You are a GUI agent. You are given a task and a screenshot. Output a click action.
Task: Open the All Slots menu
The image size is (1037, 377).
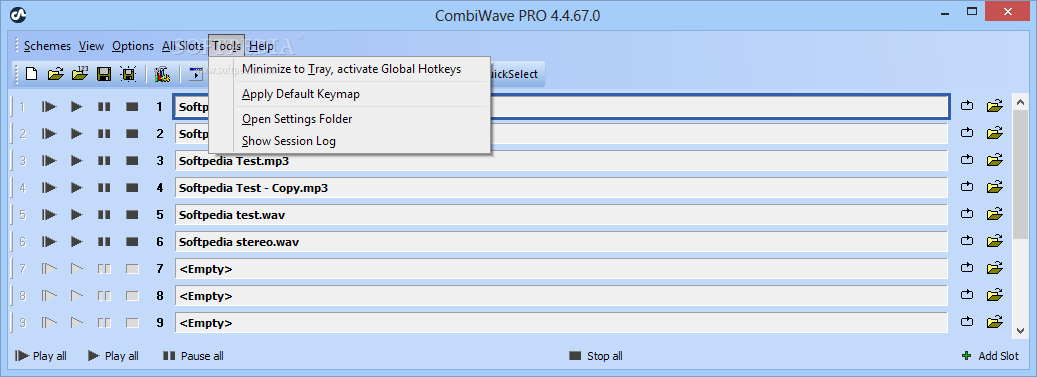183,46
